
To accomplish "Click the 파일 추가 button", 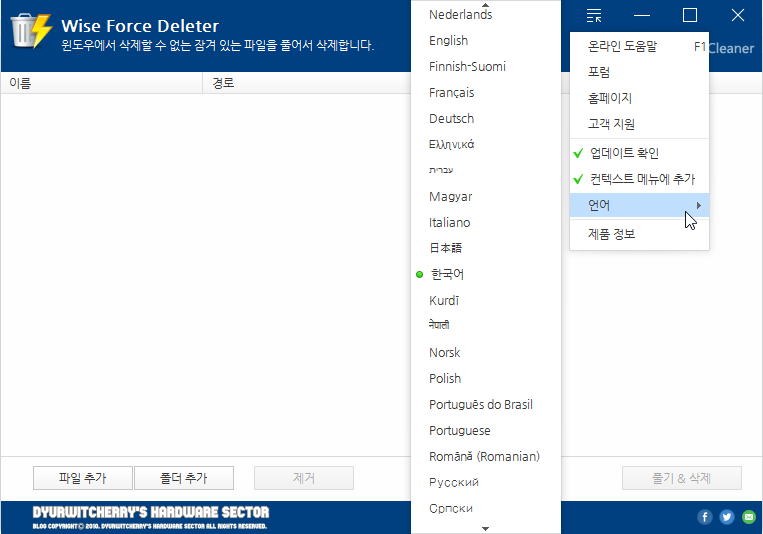I will (83, 478).
